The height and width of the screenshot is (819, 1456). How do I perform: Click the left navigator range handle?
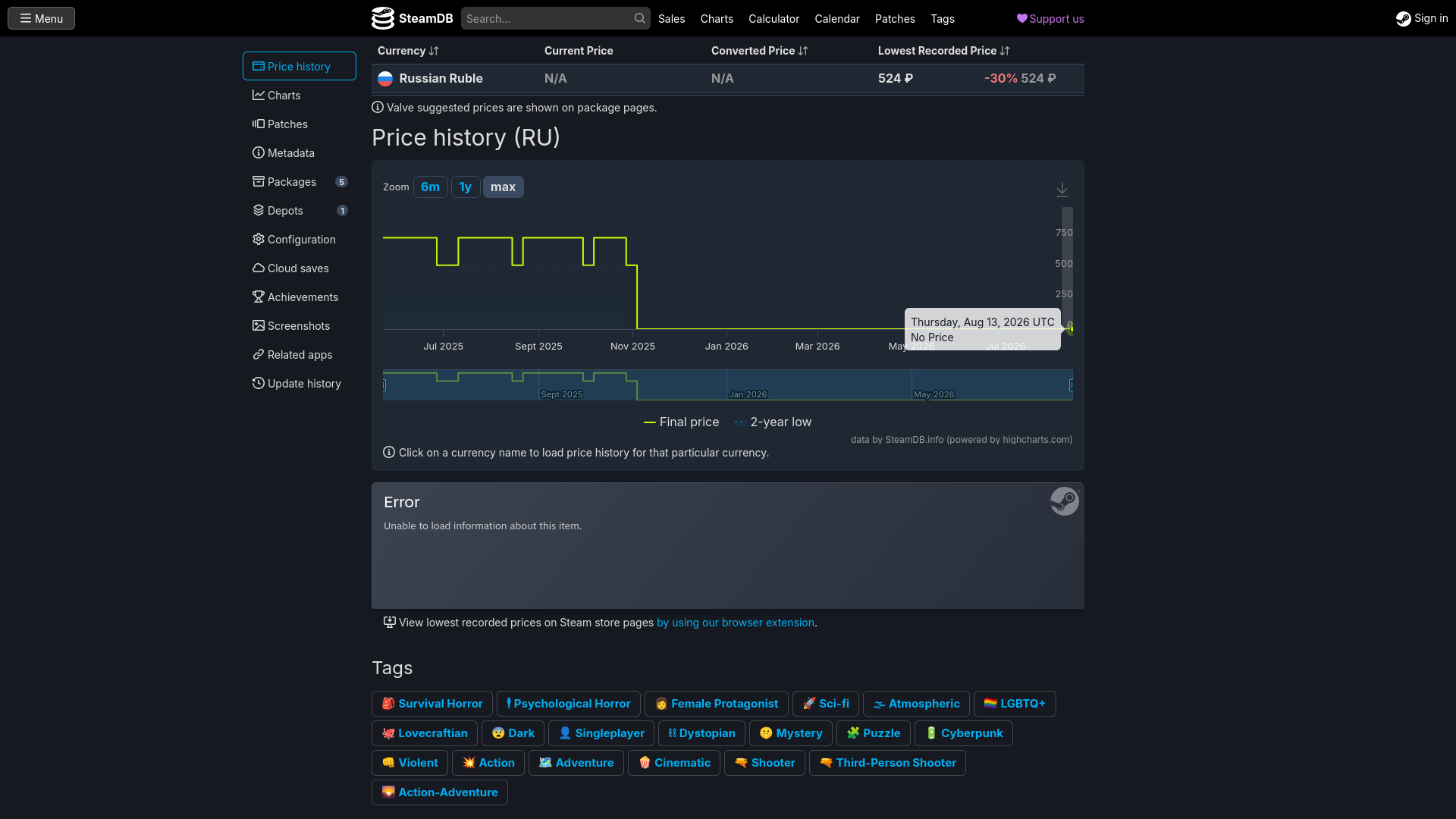click(384, 385)
